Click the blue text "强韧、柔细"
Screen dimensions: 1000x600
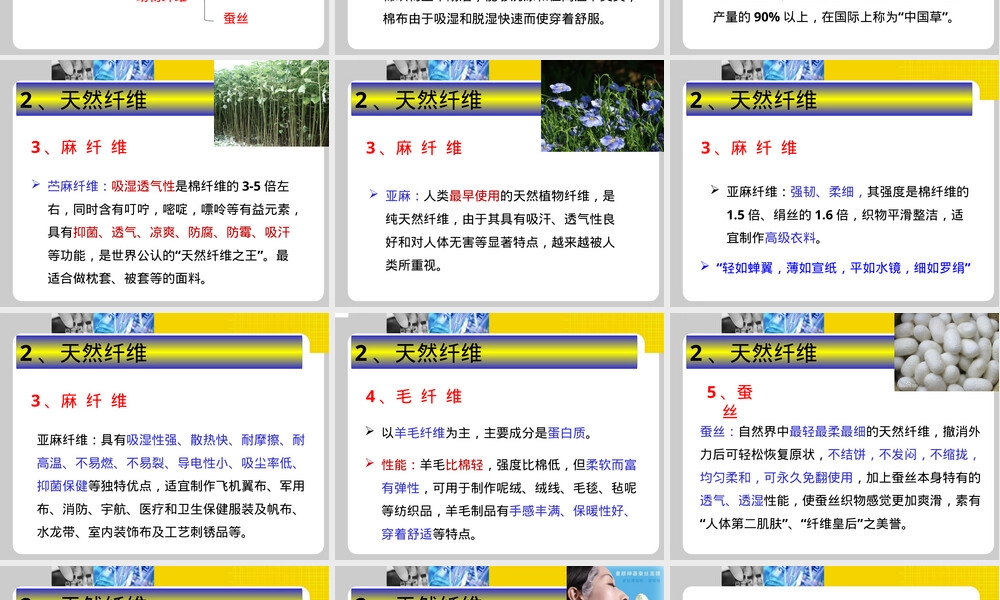click(x=822, y=191)
